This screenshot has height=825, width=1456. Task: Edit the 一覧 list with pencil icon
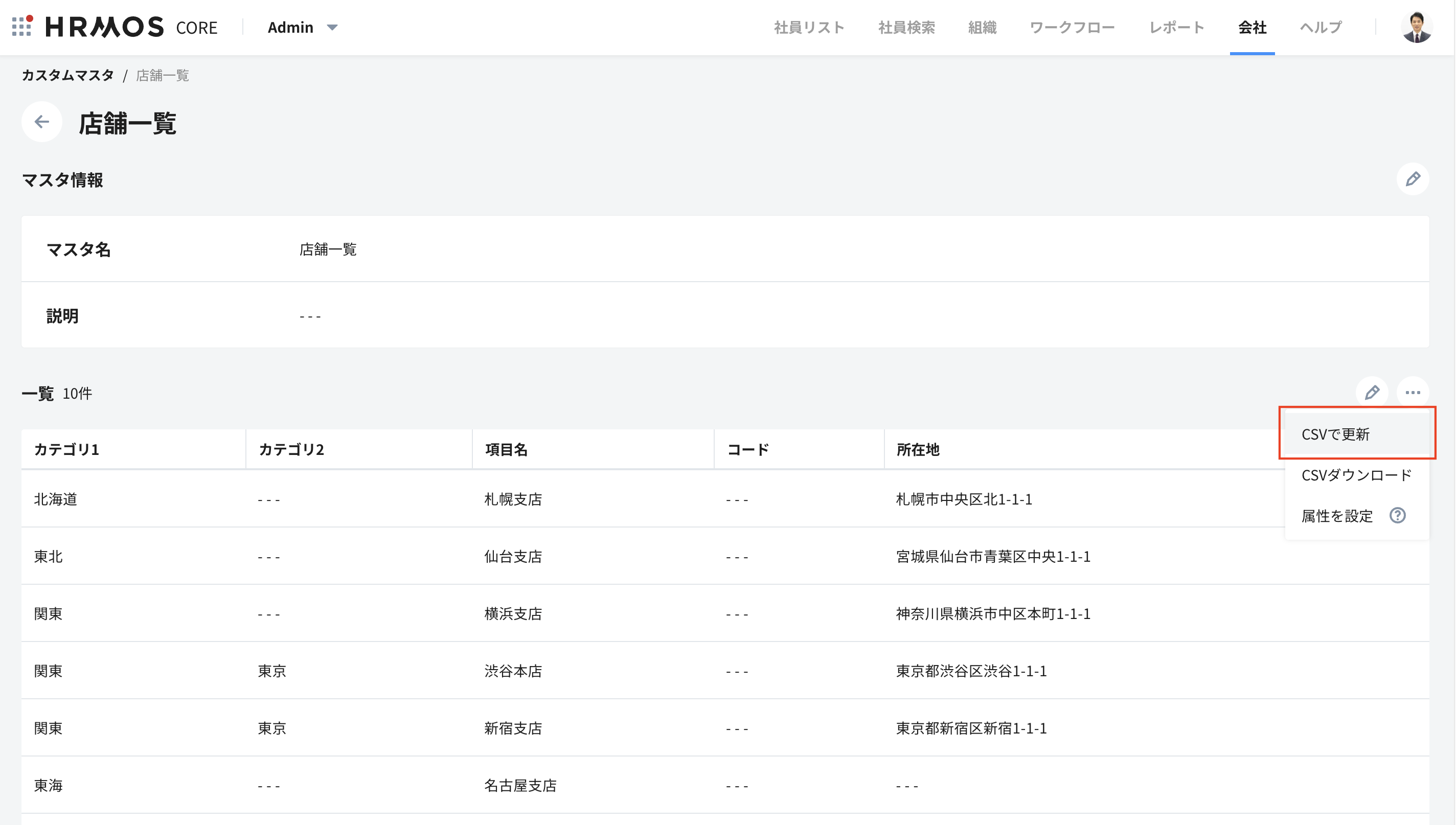click(x=1372, y=393)
